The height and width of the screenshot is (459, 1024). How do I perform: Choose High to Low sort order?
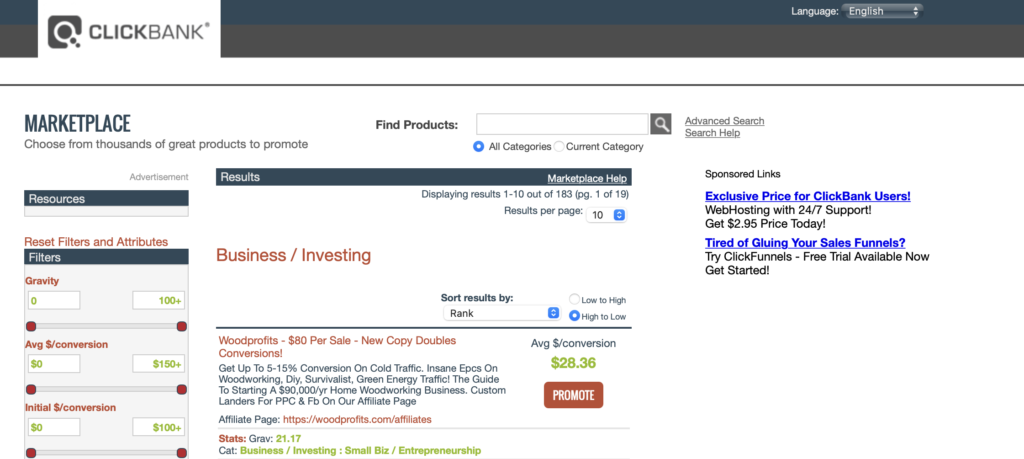574,316
